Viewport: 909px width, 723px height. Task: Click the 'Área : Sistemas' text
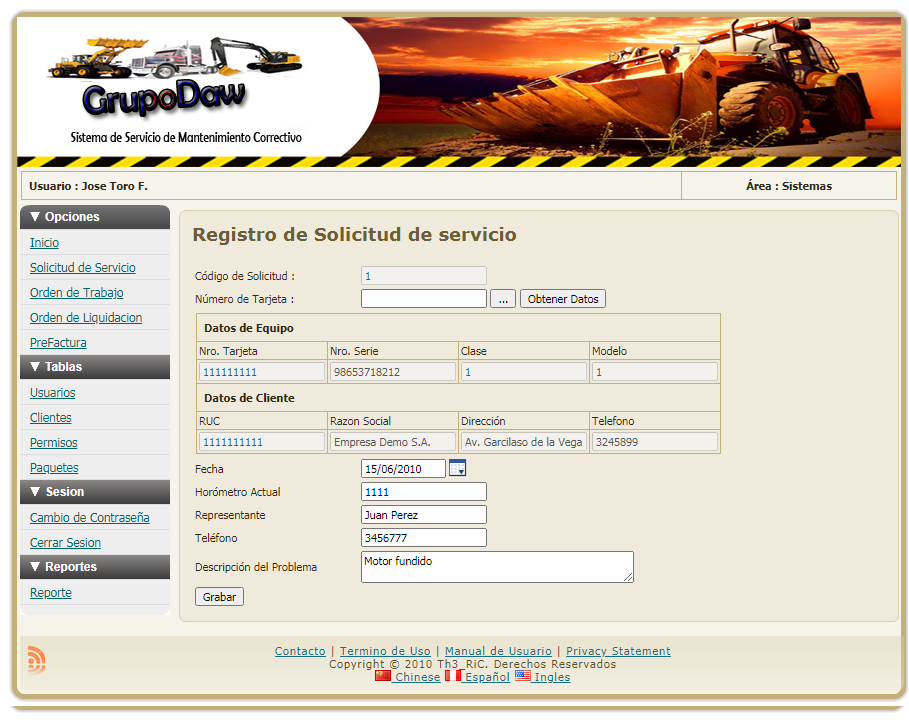pyautogui.click(x=789, y=186)
